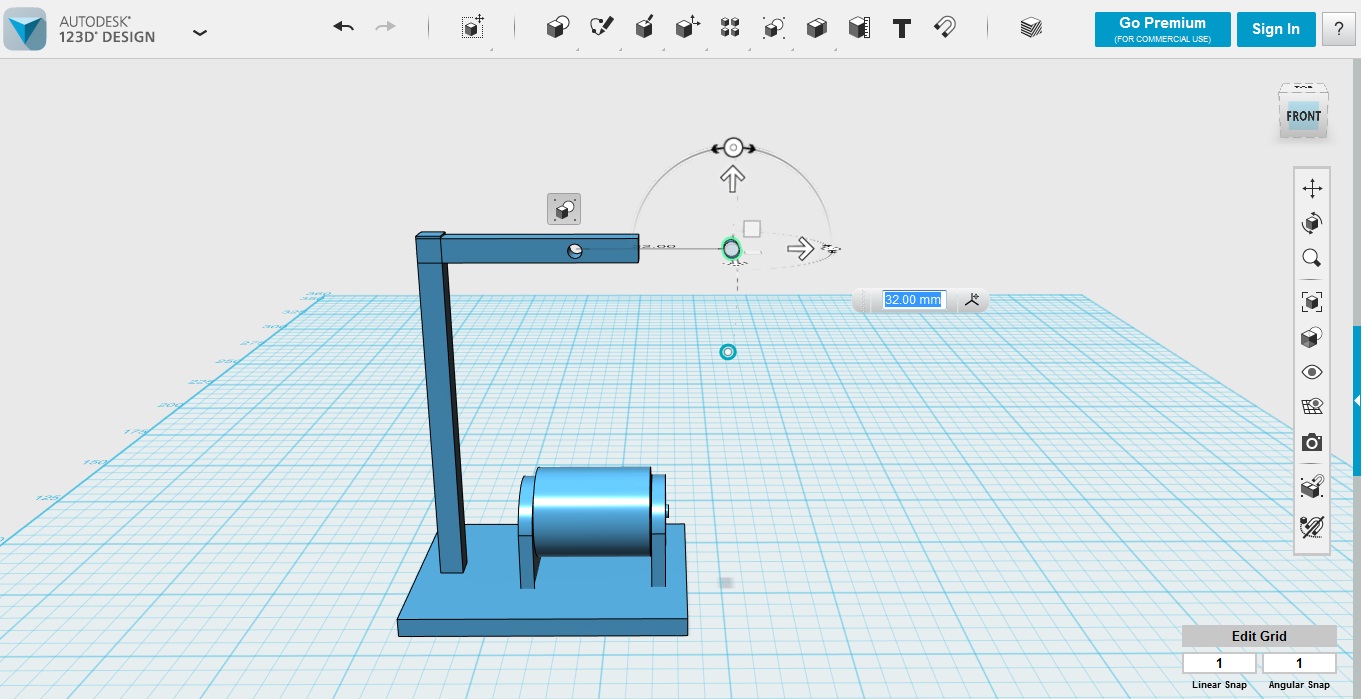This screenshot has width=1363, height=699.
Task: Click the Fit to view icon
Action: pos(1312,302)
